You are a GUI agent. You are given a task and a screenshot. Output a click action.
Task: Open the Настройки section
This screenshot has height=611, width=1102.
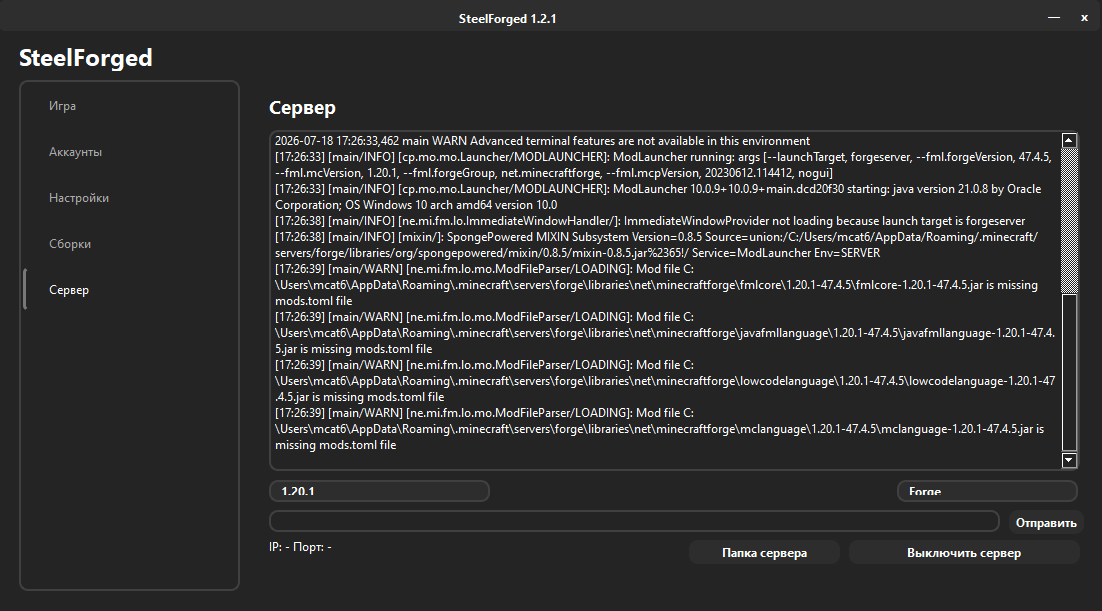pyautogui.click(x=79, y=198)
